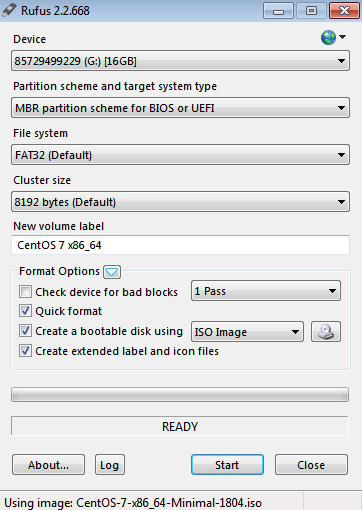
Task: Click the select ISO disc drive icon
Action: click(x=326, y=332)
